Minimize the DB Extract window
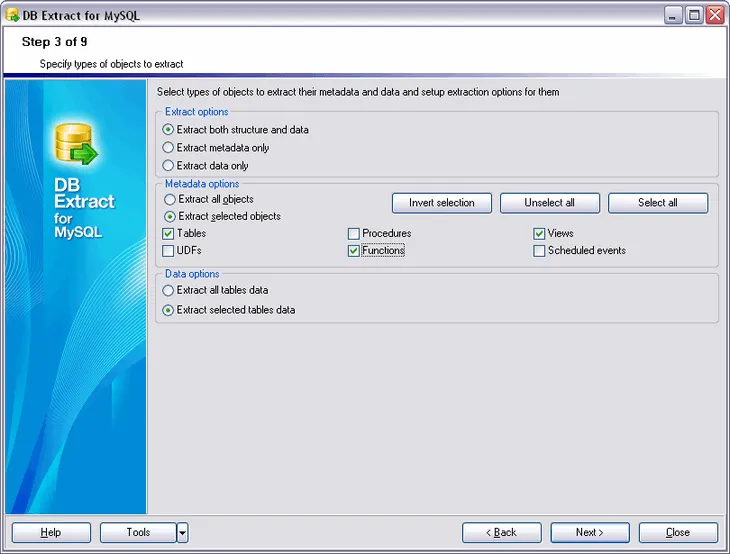The width and height of the screenshot is (730, 554). tap(672, 15)
